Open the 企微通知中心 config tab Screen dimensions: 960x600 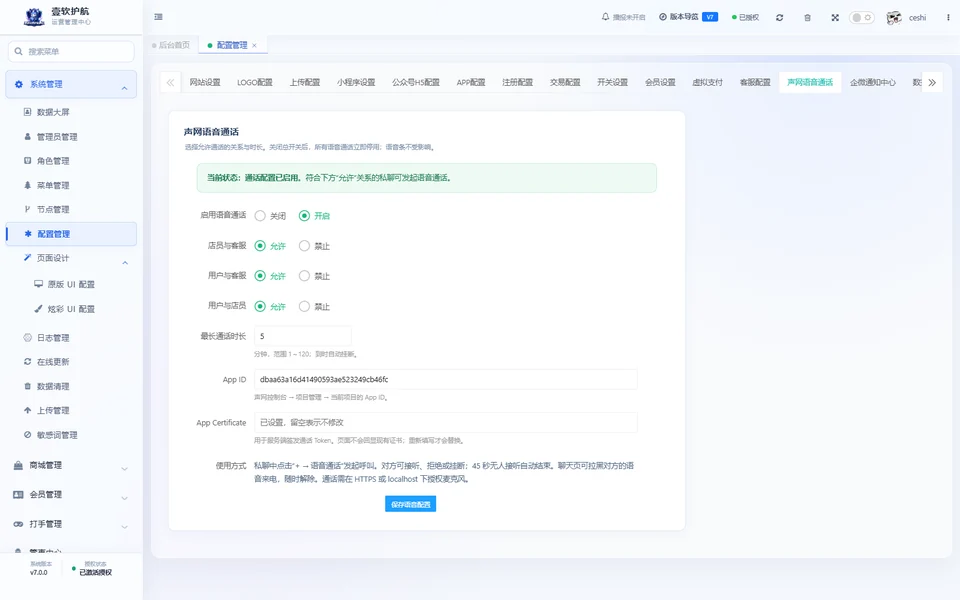pos(872,82)
